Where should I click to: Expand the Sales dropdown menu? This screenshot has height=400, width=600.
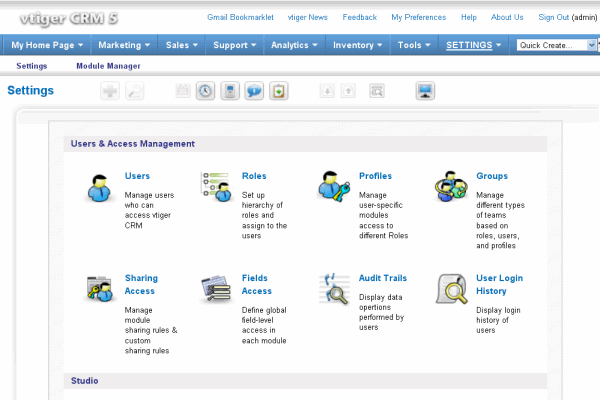tap(182, 45)
